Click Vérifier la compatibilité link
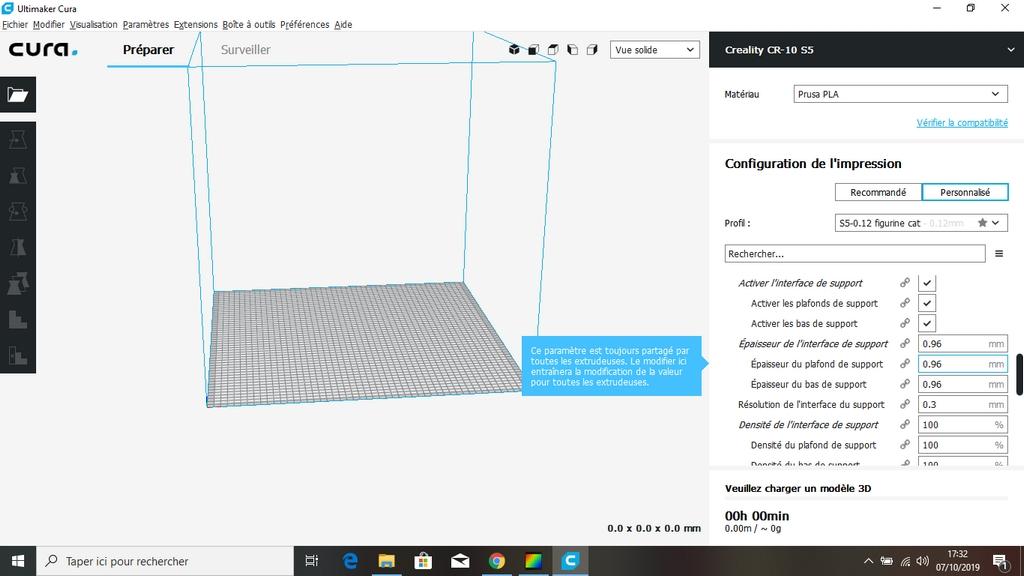This screenshot has width=1024, height=576. [962, 123]
